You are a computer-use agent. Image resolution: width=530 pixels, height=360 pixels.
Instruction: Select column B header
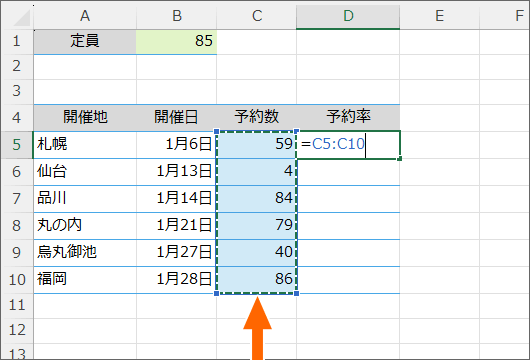click(x=176, y=16)
